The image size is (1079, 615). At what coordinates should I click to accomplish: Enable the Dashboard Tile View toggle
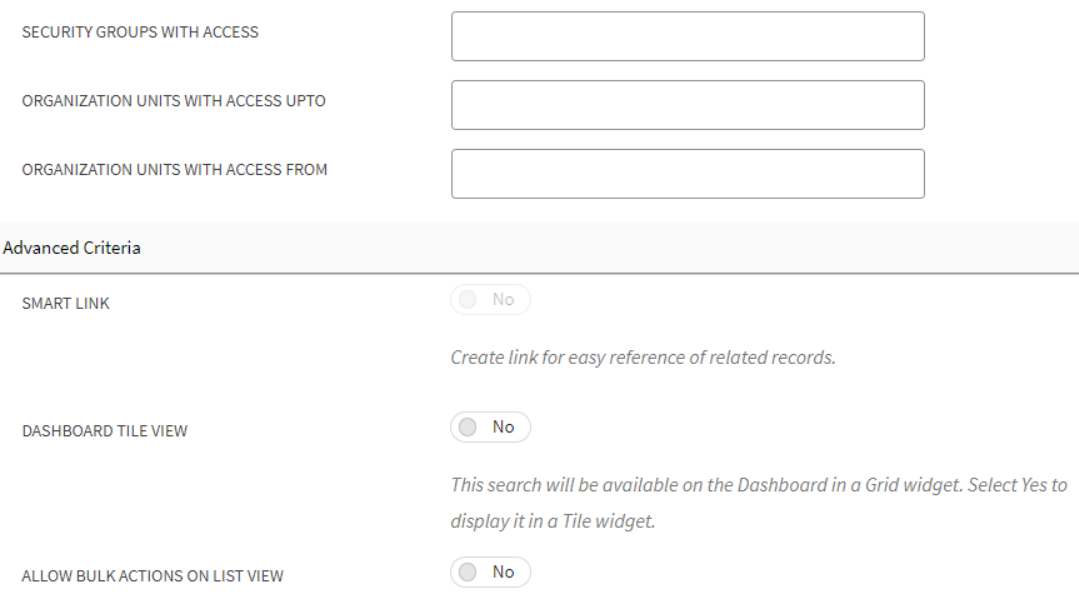[490, 428]
